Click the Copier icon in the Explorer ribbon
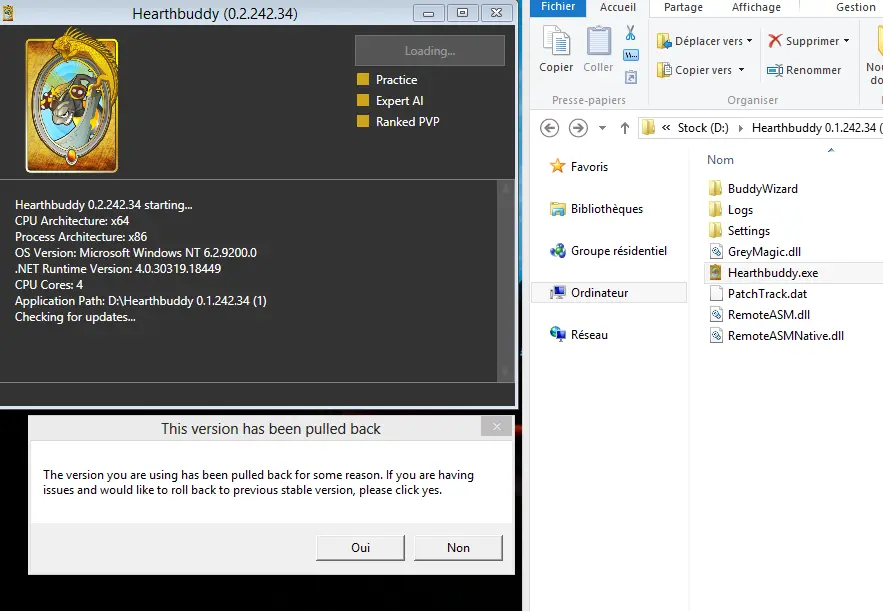Image resolution: width=883 pixels, height=611 pixels. click(556, 41)
